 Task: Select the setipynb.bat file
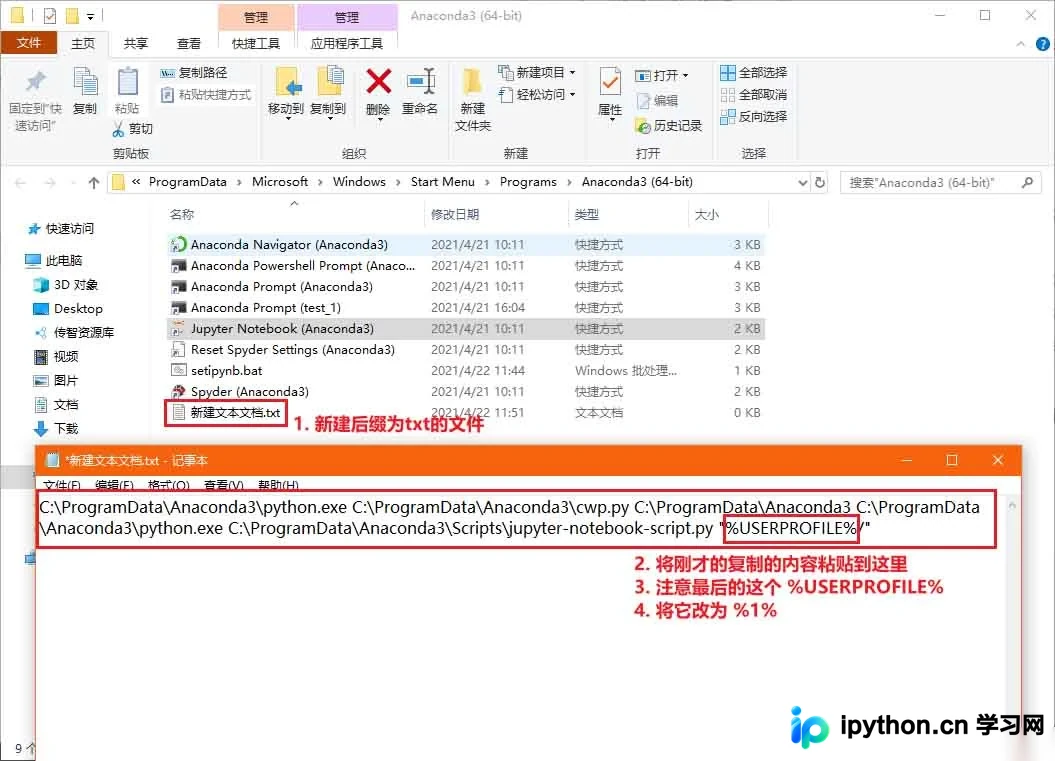pos(466,371)
